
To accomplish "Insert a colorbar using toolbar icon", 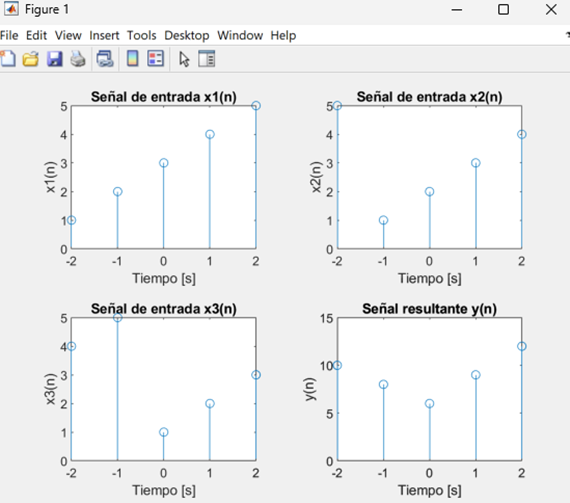I will (133, 59).
